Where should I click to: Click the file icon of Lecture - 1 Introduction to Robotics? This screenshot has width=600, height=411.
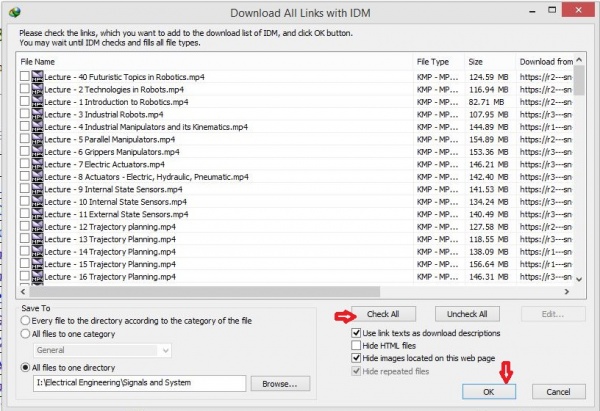[38, 102]
